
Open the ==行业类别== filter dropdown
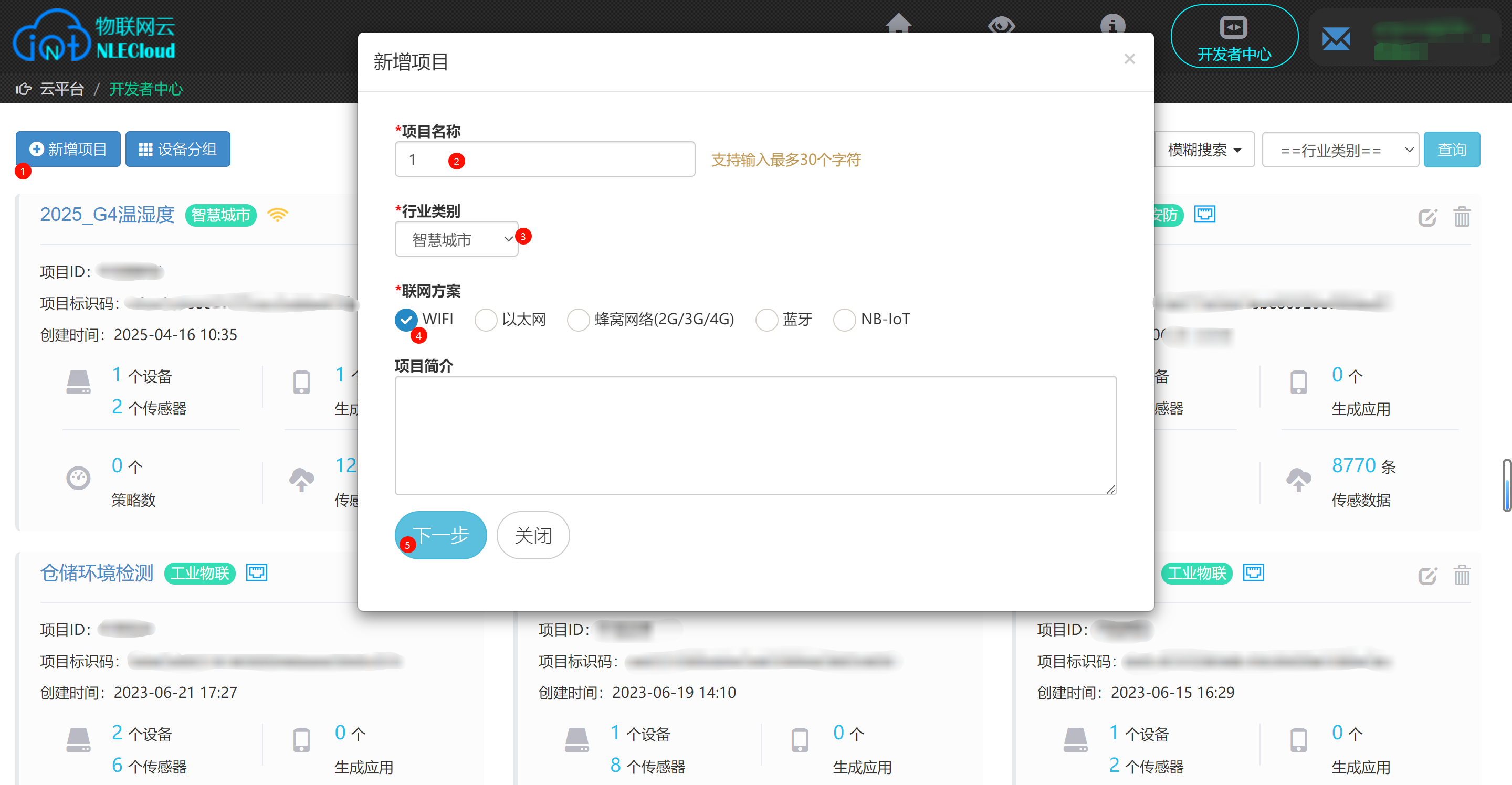coord(1339,150)
